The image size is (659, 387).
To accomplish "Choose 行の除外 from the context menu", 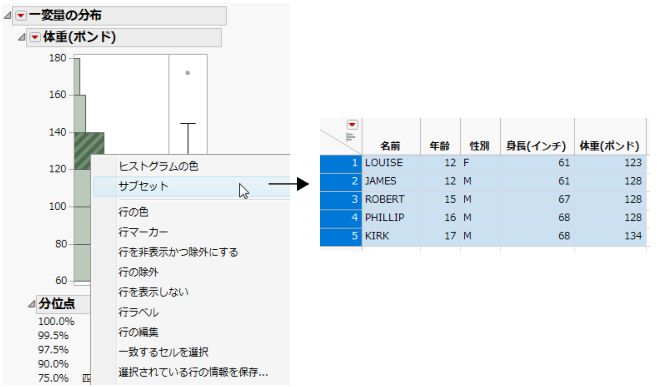I will 138,272.
